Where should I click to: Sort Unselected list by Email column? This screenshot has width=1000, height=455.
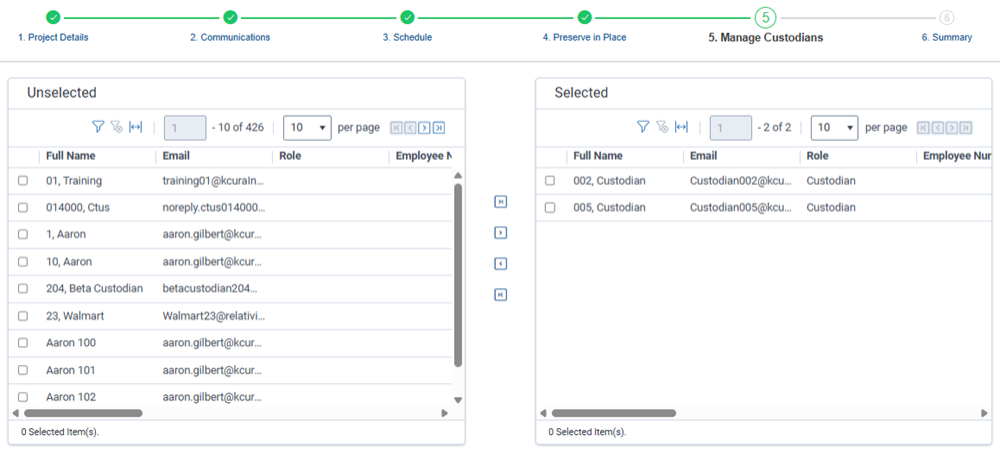coord(176,156)
